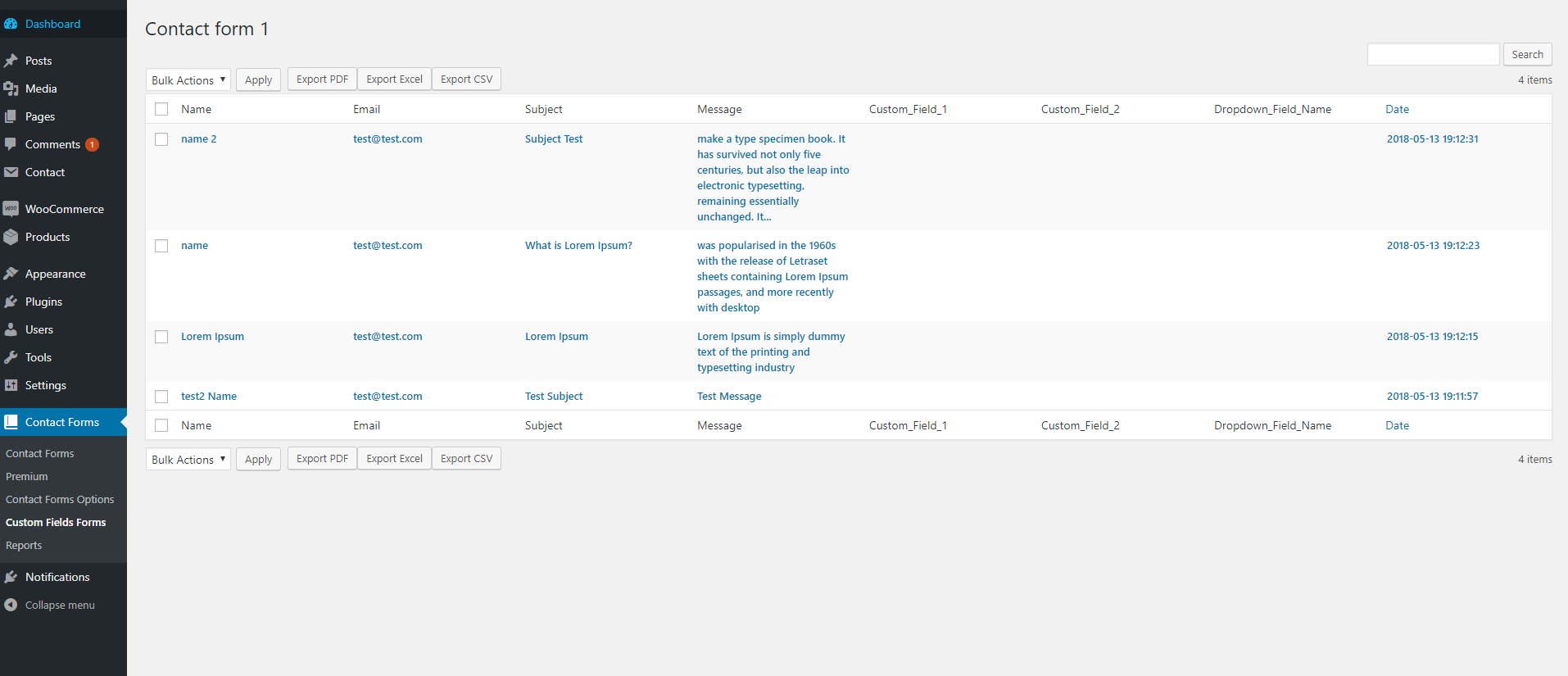Focus the search text field
This screenshot has height=676, width=1568.
click(1433, 54)
